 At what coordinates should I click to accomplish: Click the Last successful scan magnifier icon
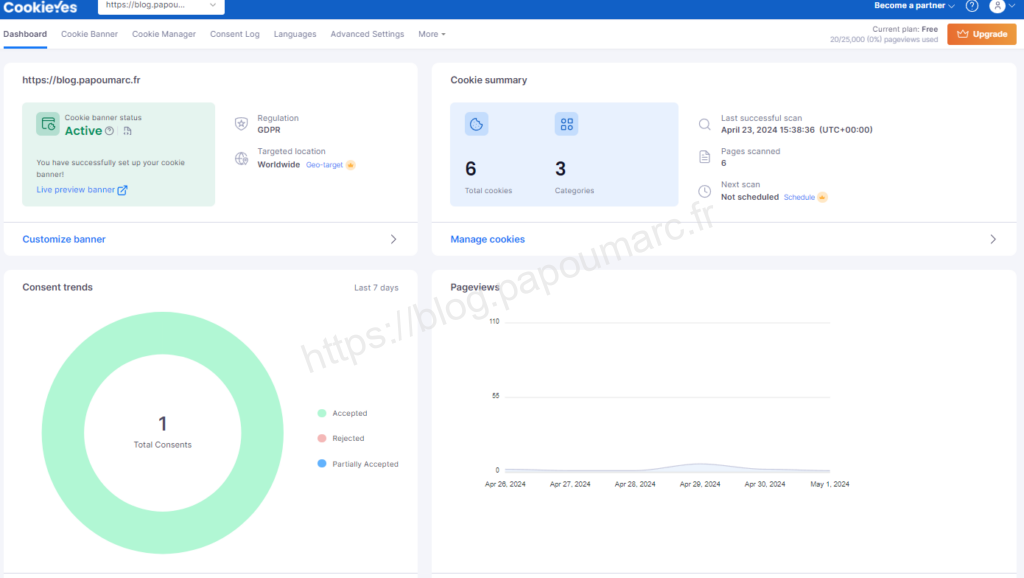click(x=705, y=124)
